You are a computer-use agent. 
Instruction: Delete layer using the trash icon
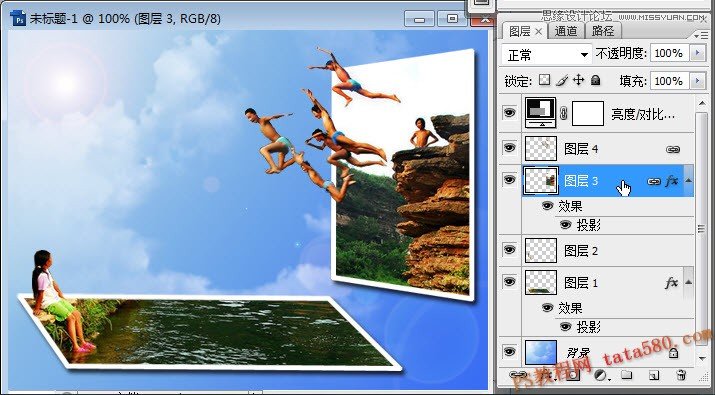(681, 375)
